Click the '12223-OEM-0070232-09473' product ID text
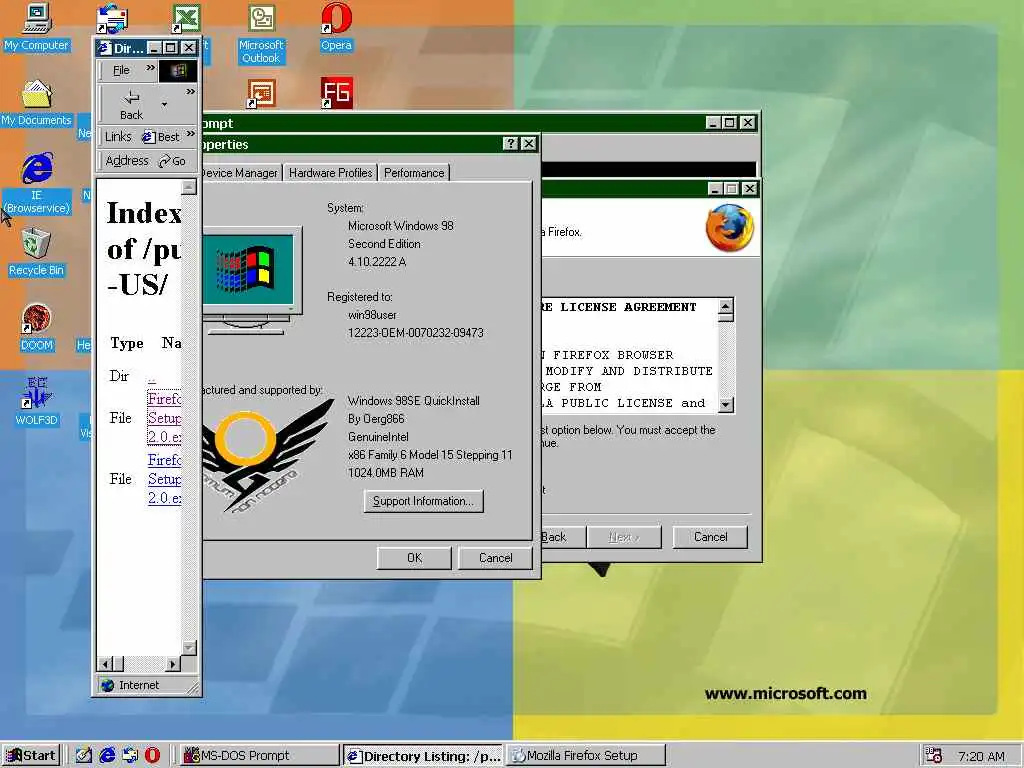Viewport: 1024px width, 768px height. pyautogui.click(x=415, y=332)
